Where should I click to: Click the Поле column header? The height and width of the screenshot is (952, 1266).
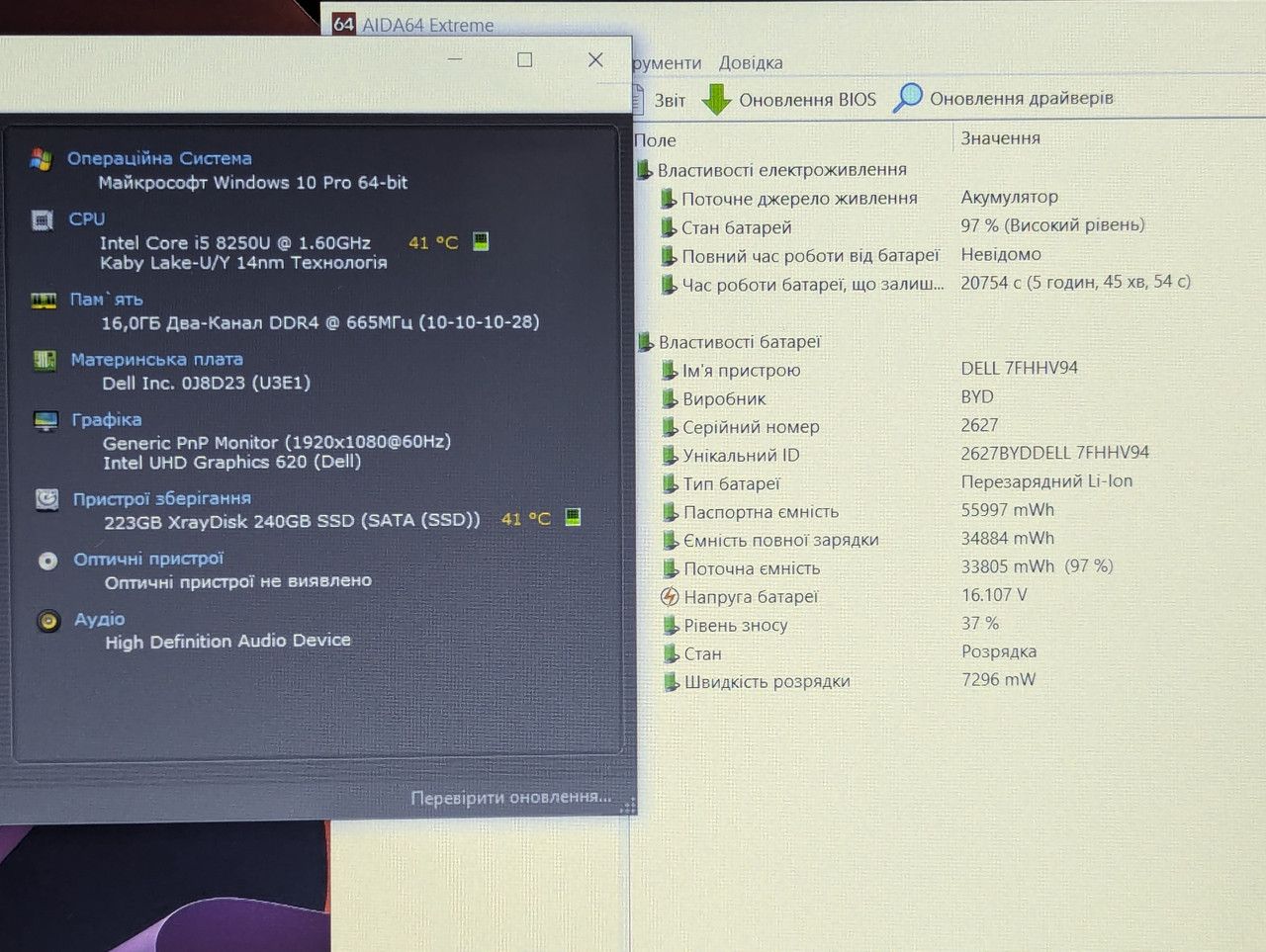[655, 140]
